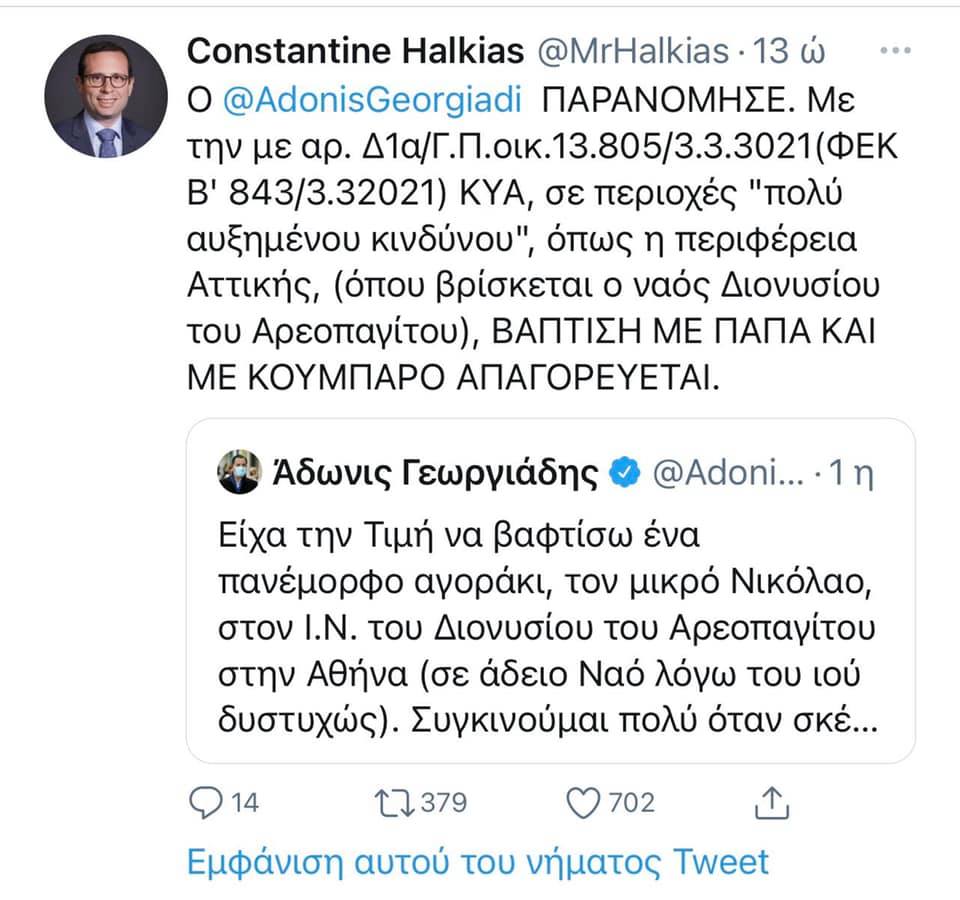960x900 pixels.
Task: Click the @AdonisGeorgiadi mention link
Action: 372,100
